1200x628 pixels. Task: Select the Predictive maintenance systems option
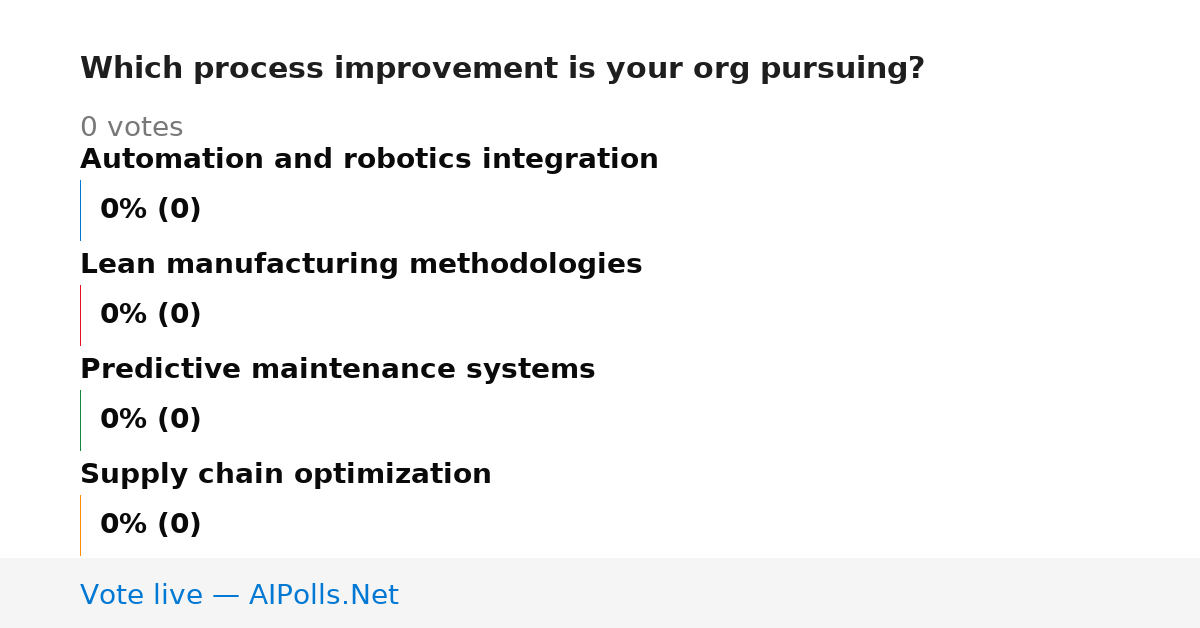pyautogui.click(x=338, y=370)
